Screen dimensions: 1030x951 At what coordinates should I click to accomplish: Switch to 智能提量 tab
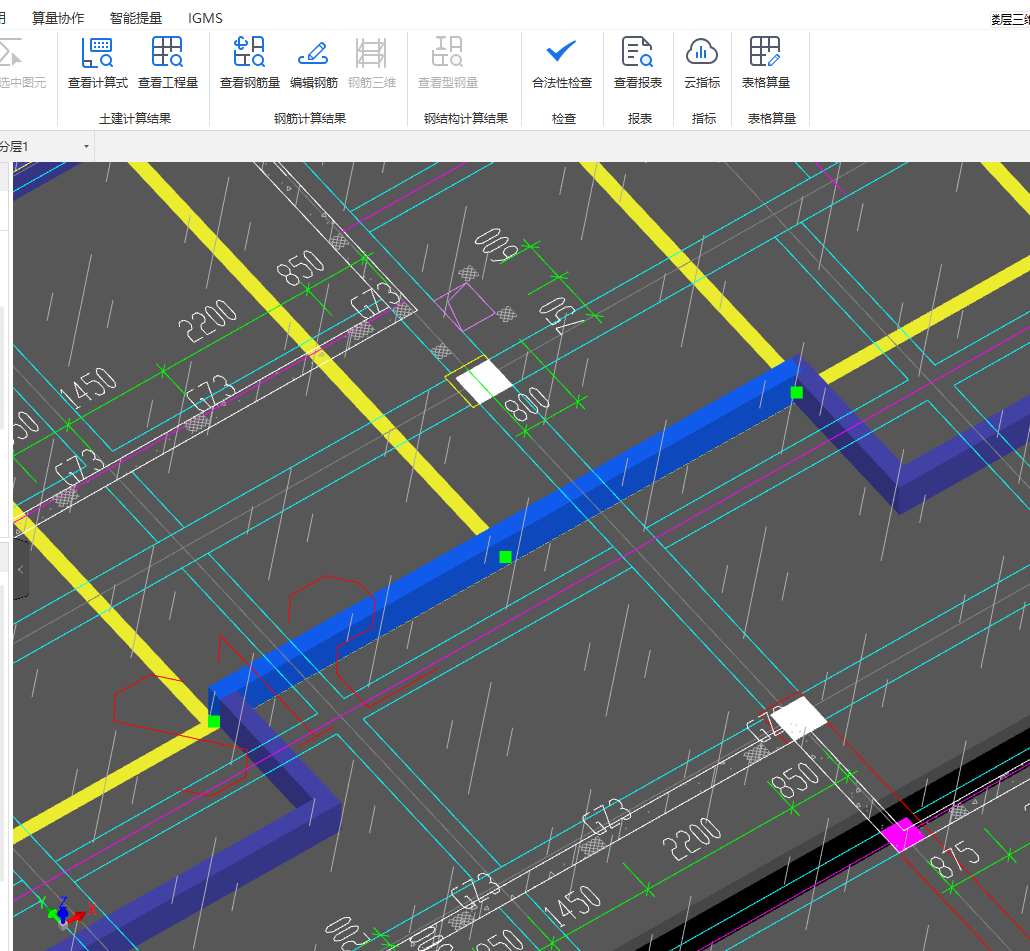coord(135,18)
